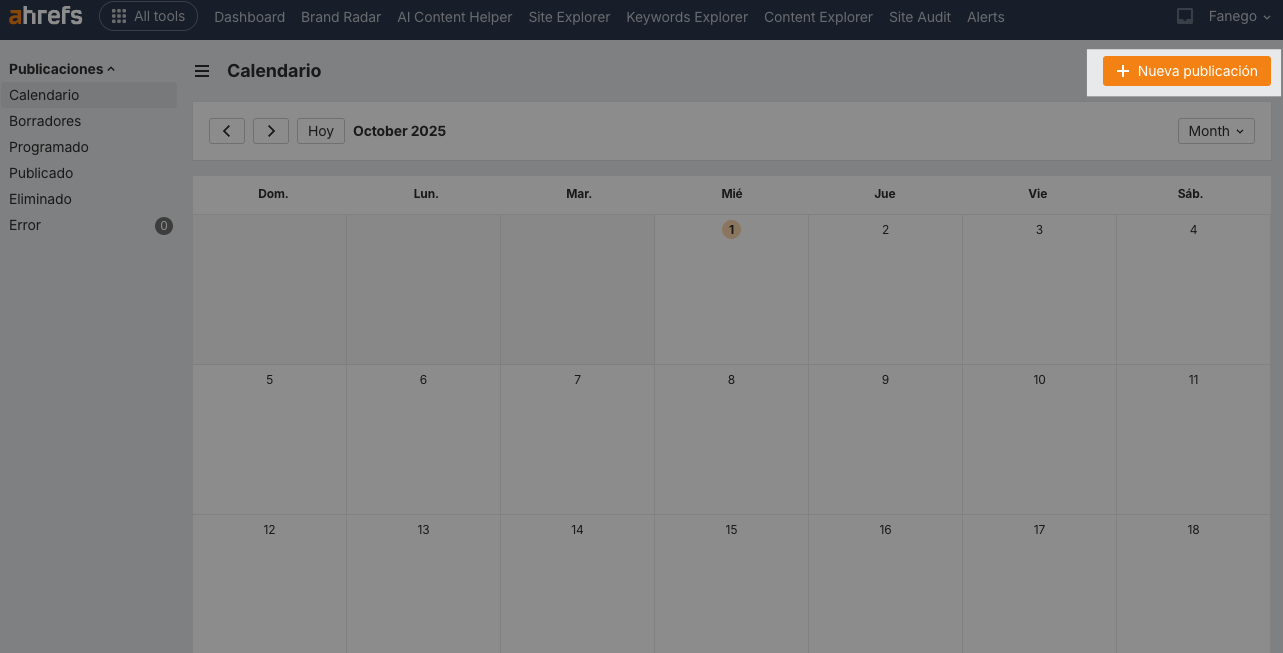Go to next month arrow

[271, 131]
